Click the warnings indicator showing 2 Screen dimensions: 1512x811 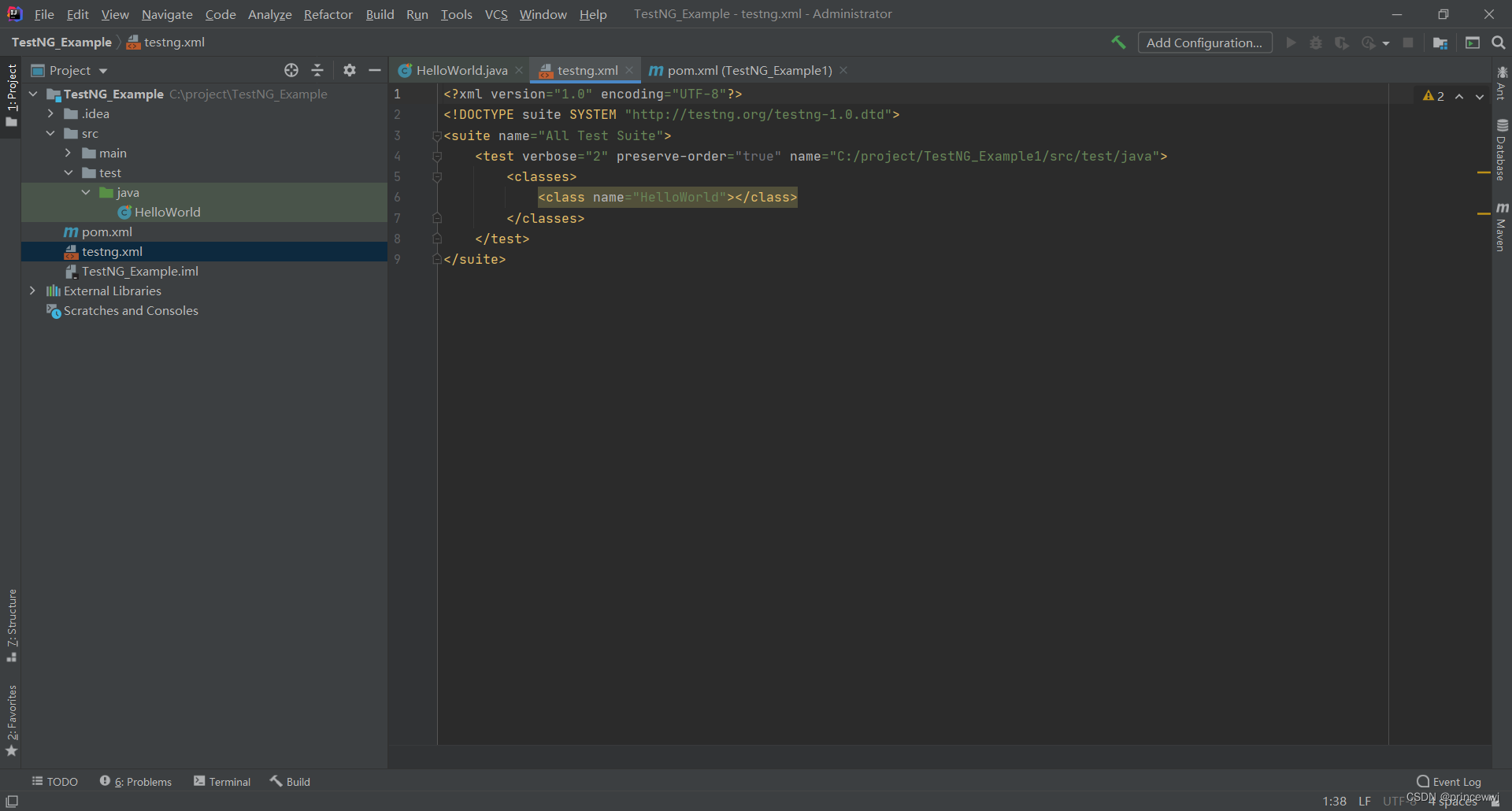point(1433,96)
